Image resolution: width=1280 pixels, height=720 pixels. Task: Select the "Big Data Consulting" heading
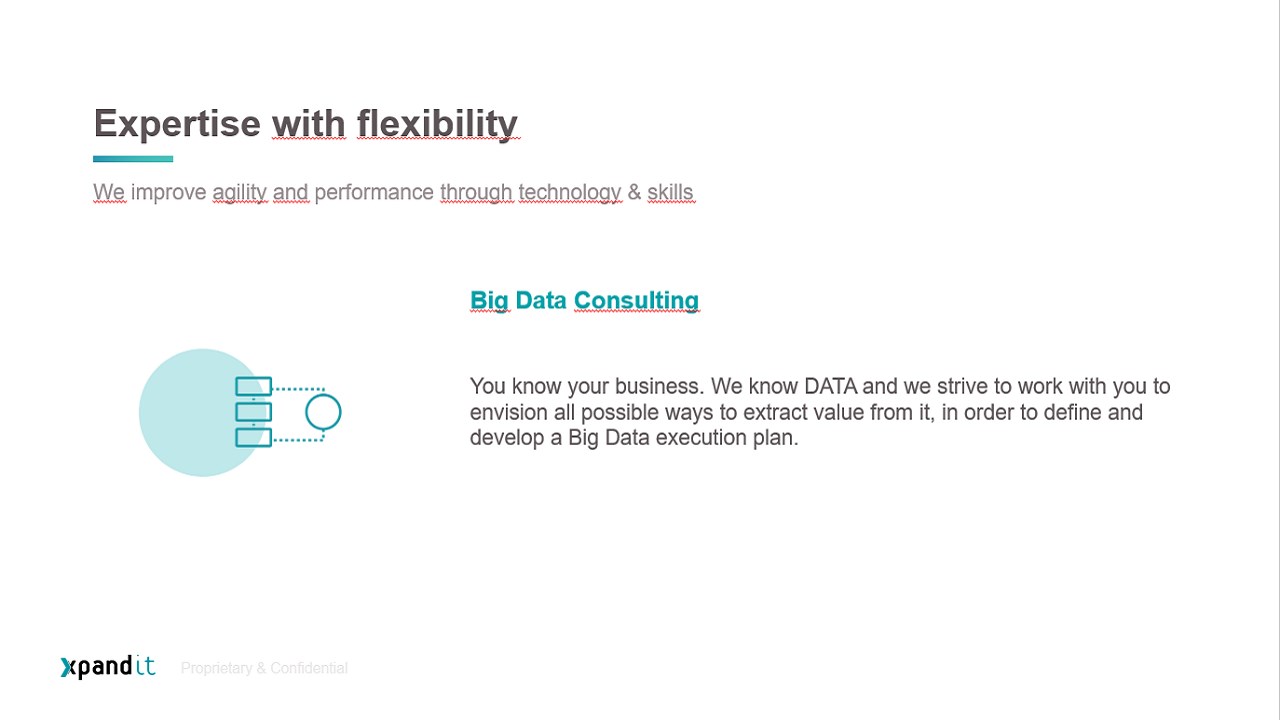coord(584,300)
